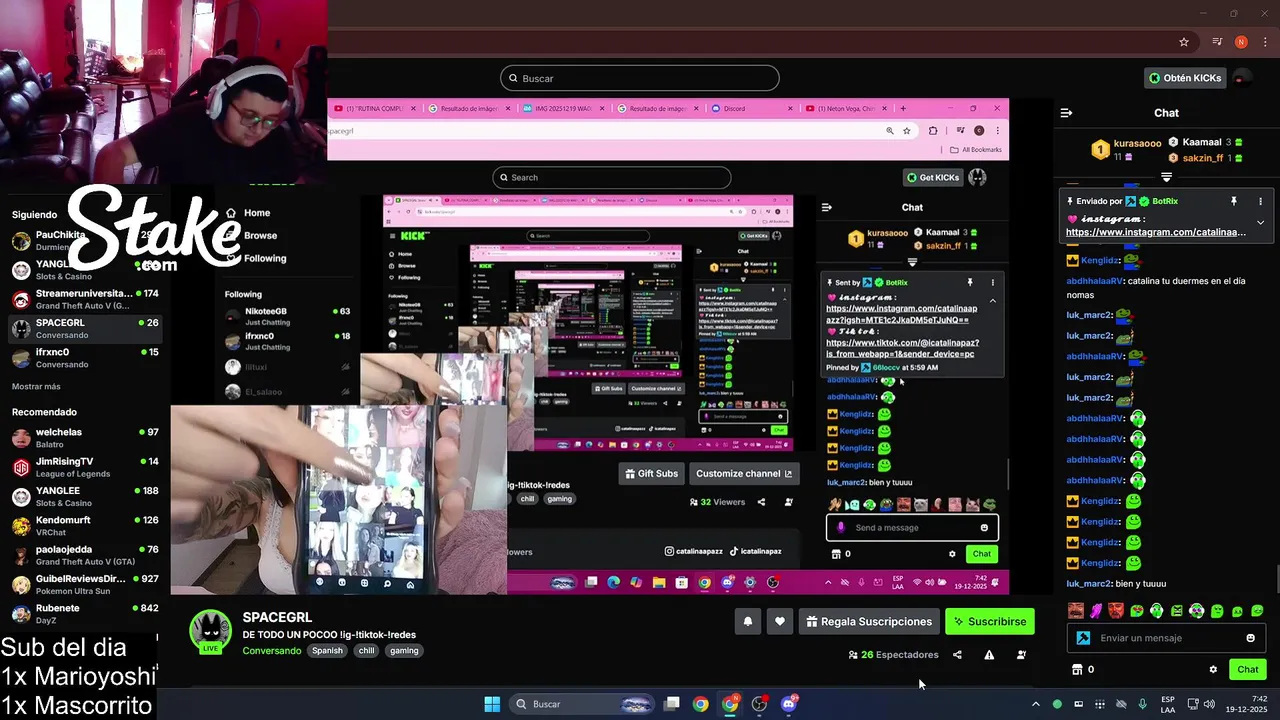This screenshot has width=1280, height=720.
Task: Click the Obtén KICKs button
Action: [x=1185, y=78]
